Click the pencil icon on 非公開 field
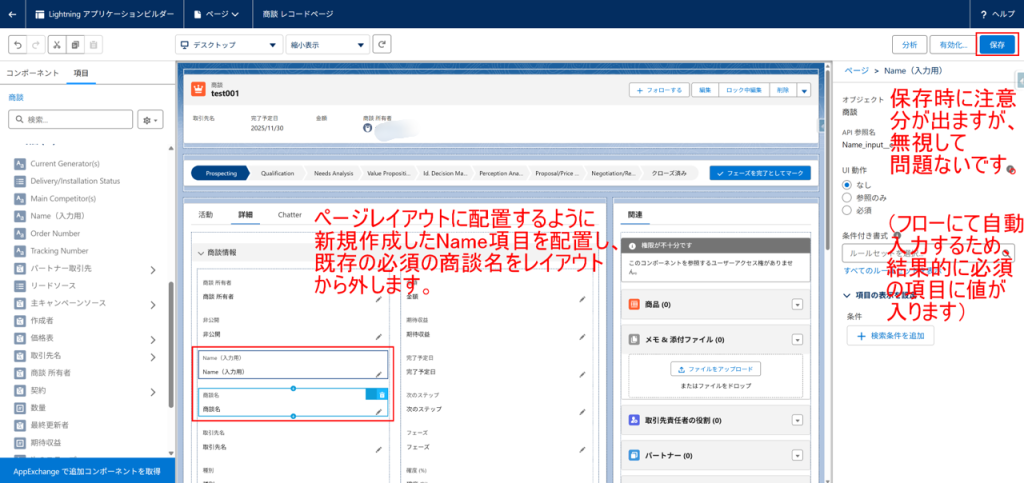 (378, 337)
